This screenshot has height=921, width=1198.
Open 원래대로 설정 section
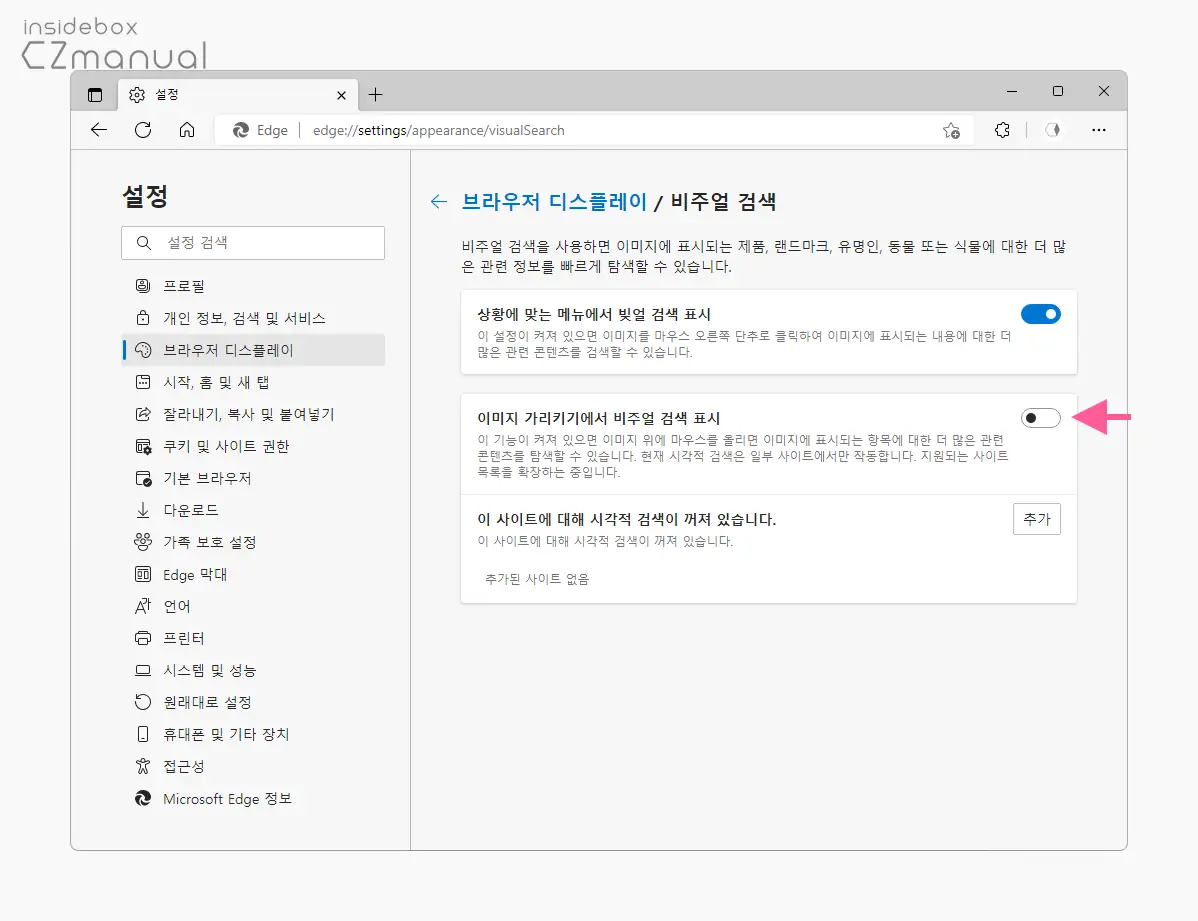click(253, 702)
